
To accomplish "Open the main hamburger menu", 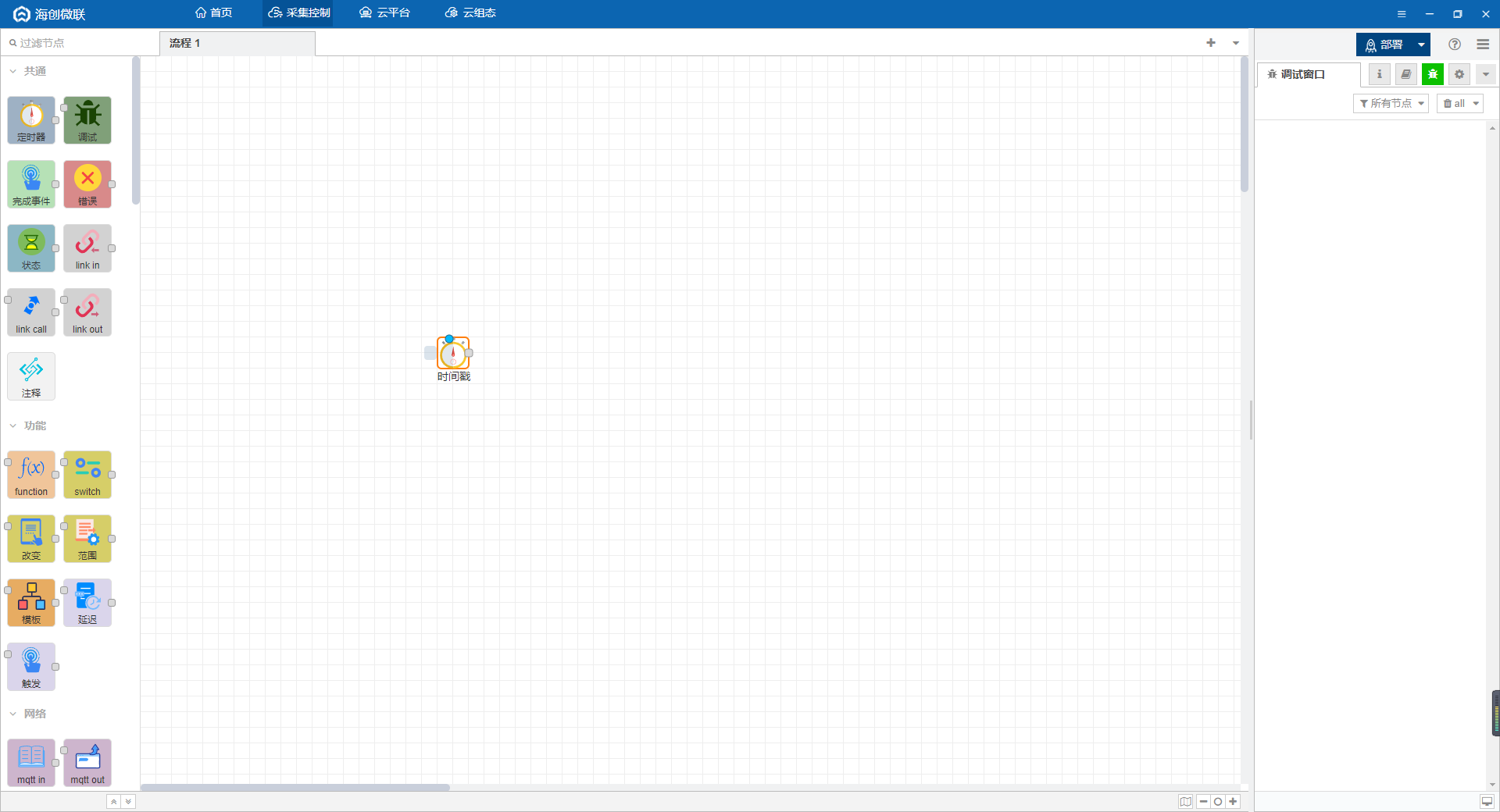I will pyautogui.click(x=1483, y=45).
